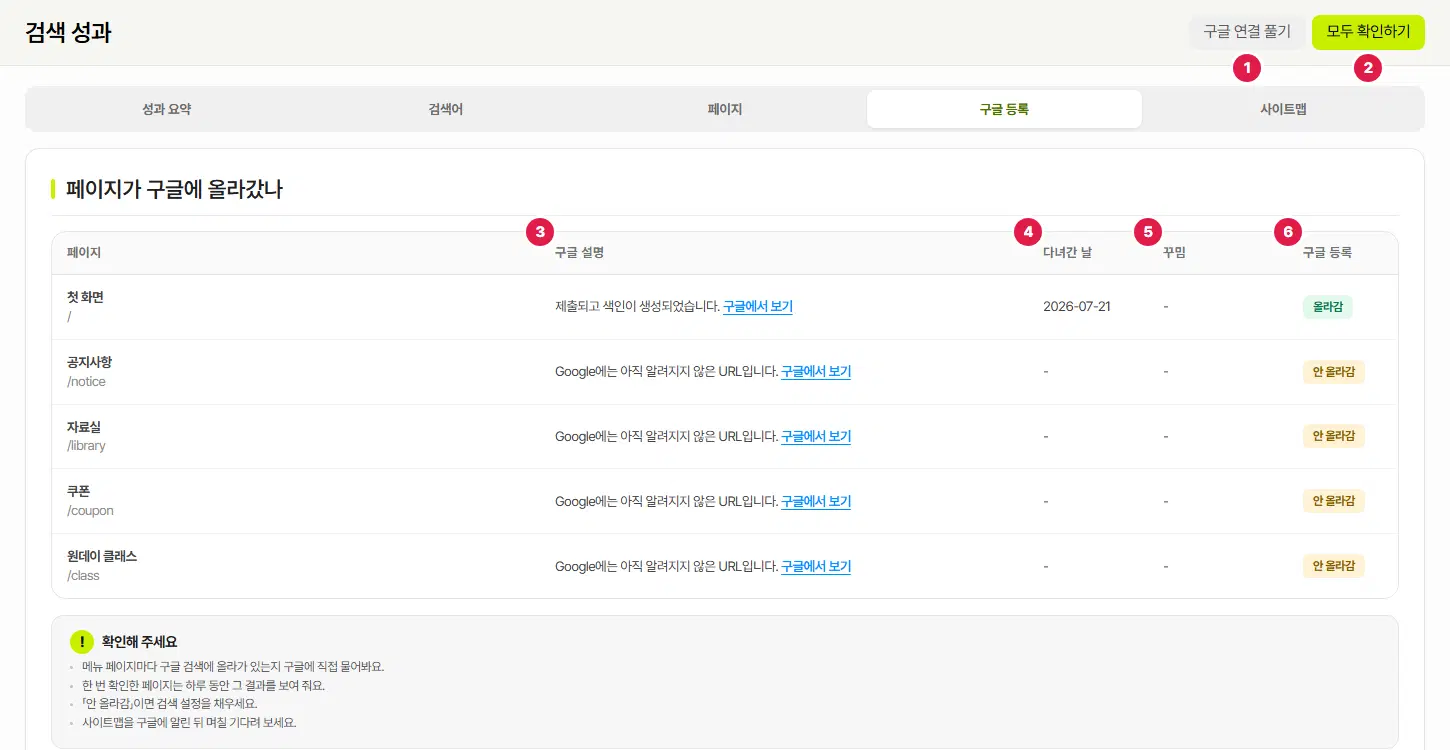Click the 자료실 page name
This screenshot has height=750, width=1450.
[x=84, y=427]
